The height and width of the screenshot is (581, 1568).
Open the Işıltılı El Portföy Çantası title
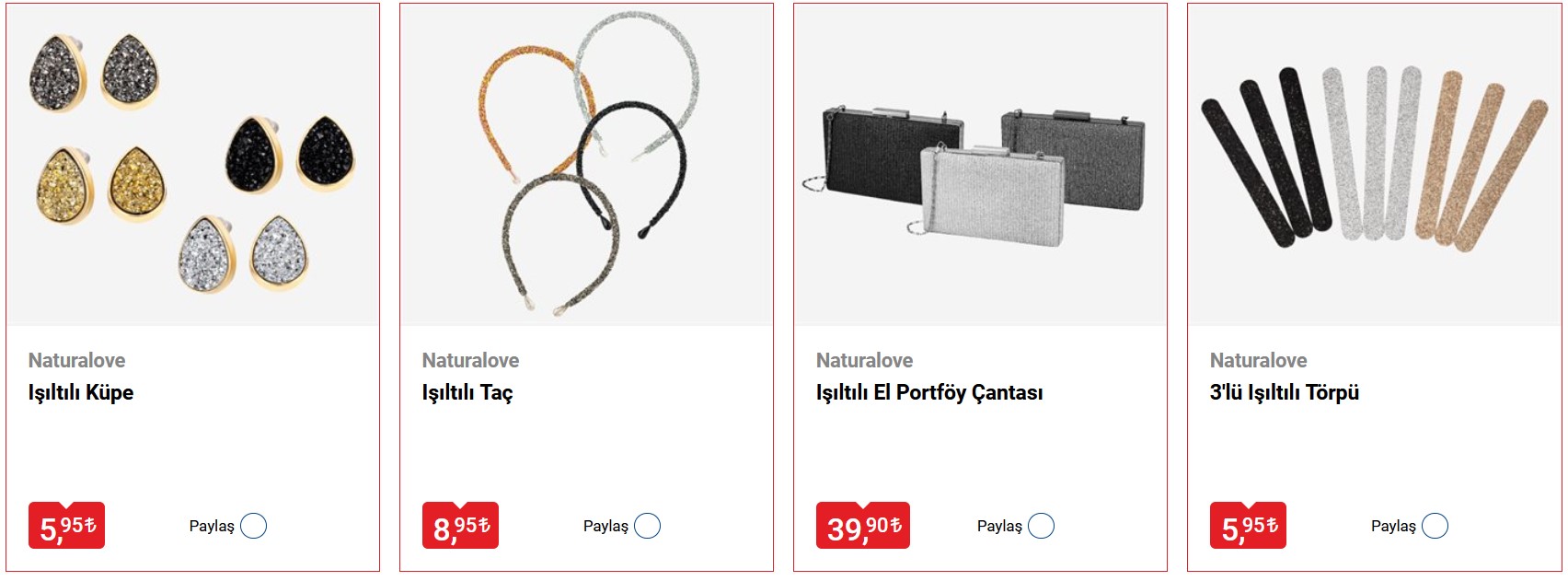click(929, 392)
